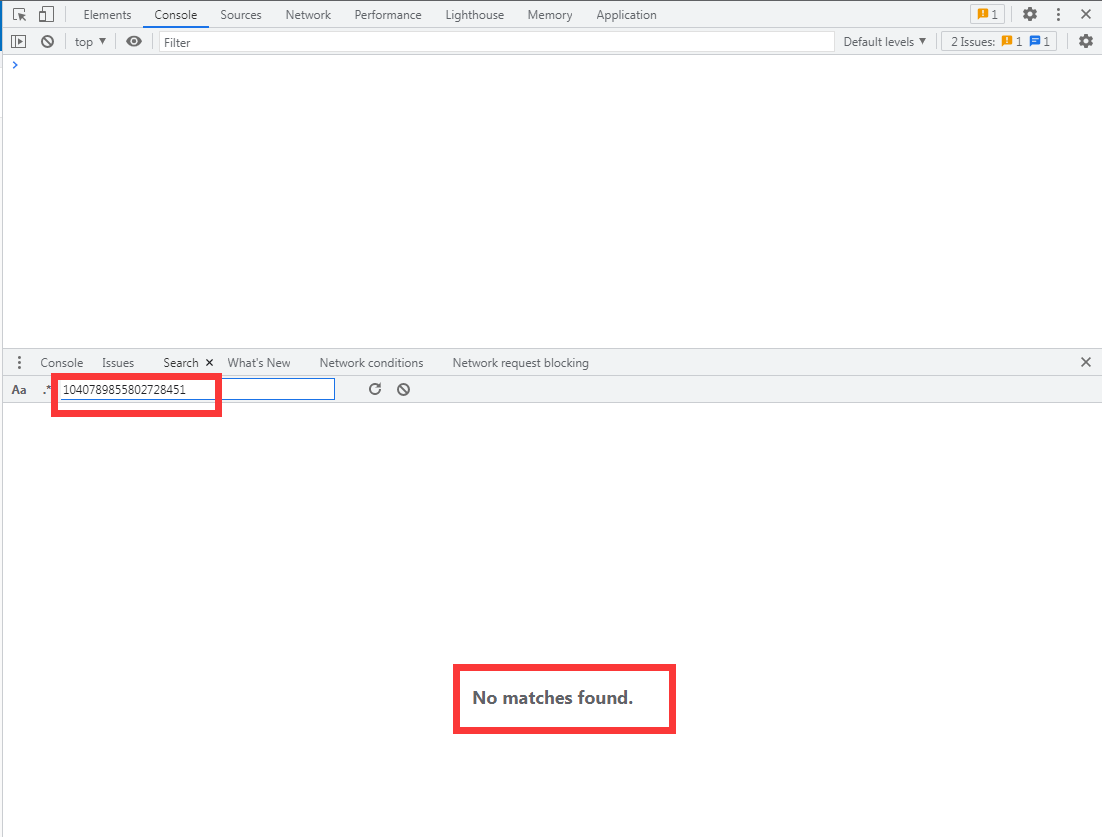Toggle Match Case (Aa) in search
The width and height of the screenshot is (1102, 837).
pyautogui.click(x=19, y=390)
